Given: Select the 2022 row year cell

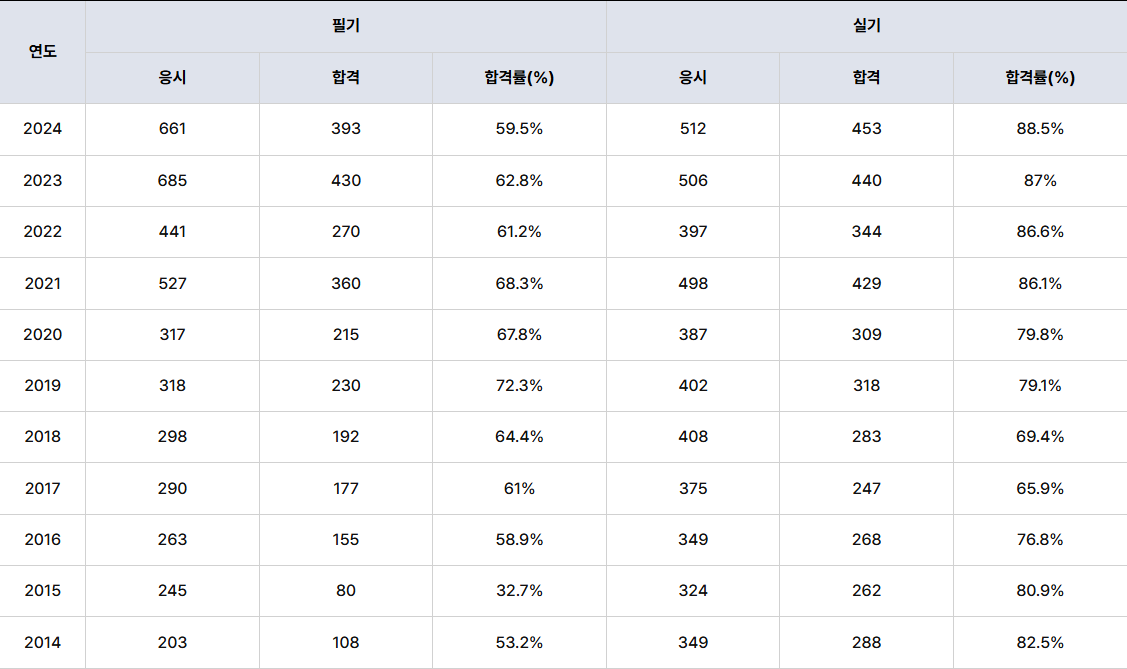Looking at the screenshot, I should (x=42, y=232).
